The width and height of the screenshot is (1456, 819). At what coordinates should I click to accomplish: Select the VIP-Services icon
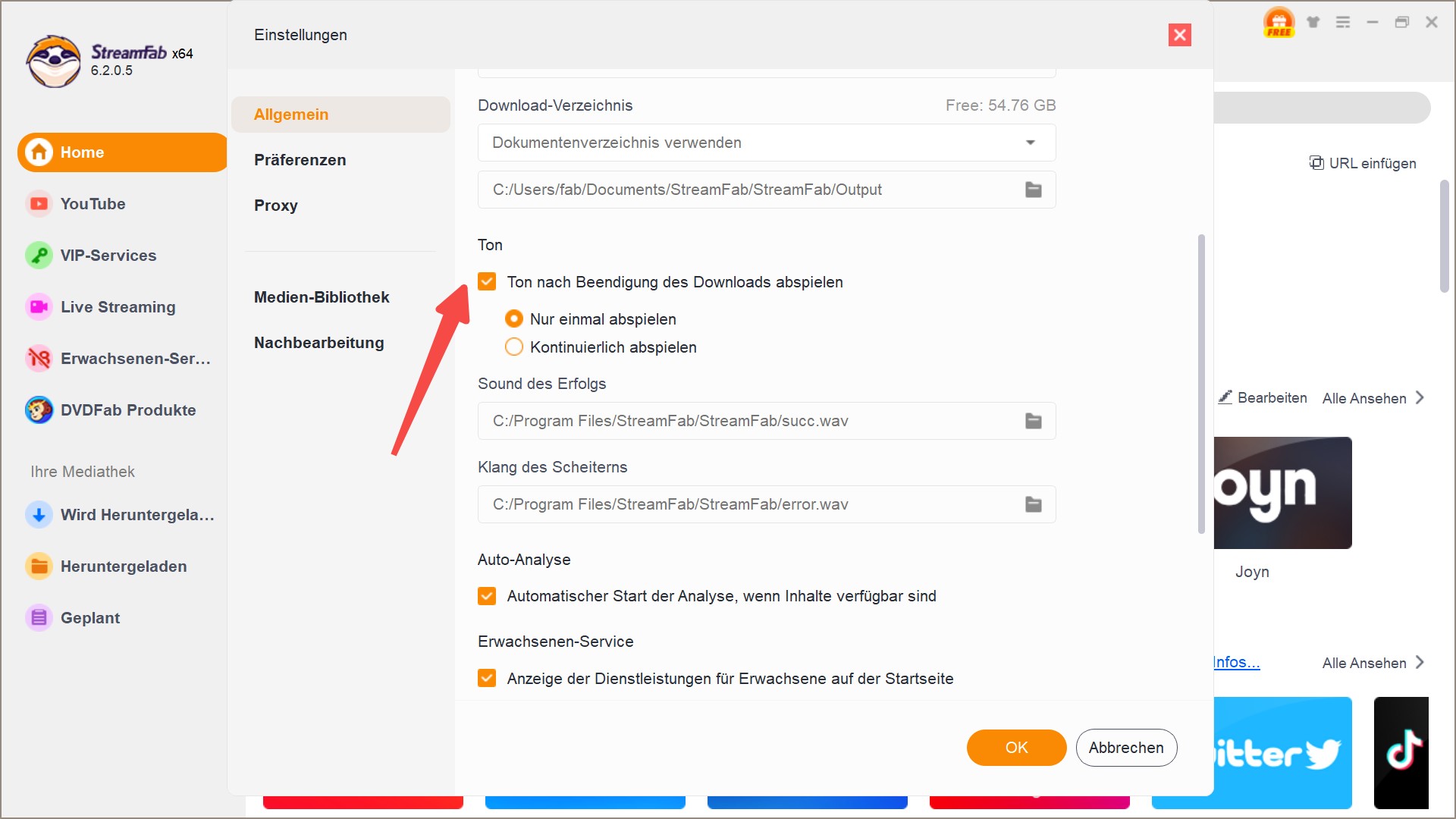38,255
